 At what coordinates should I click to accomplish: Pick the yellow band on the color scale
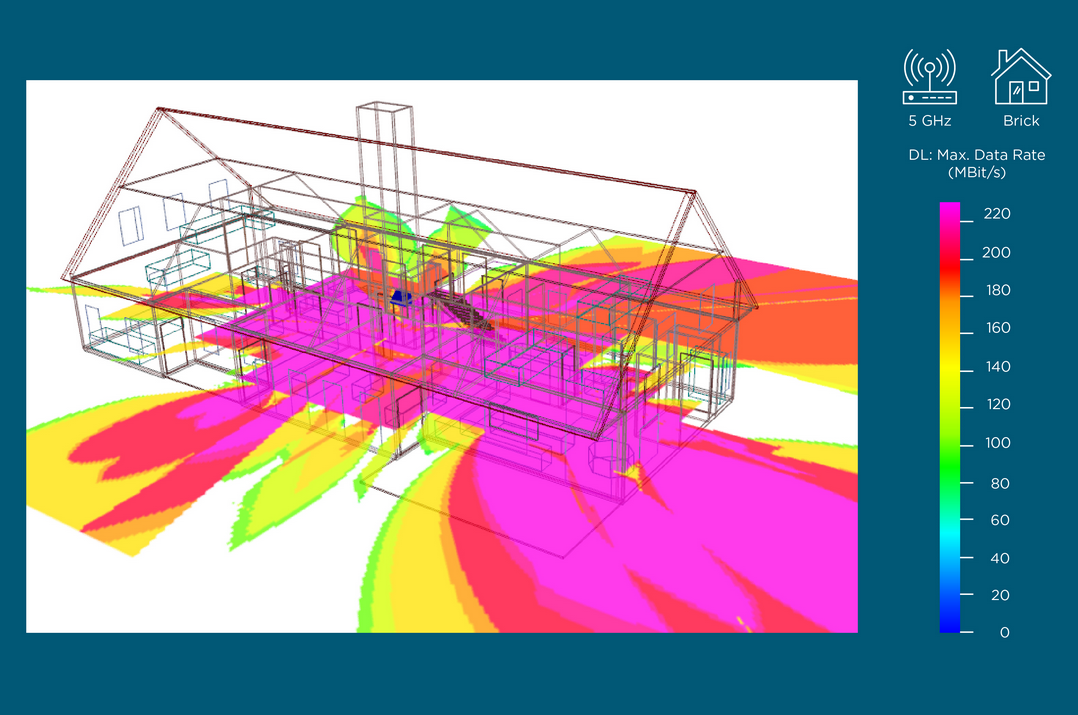(x=949, y=367)
